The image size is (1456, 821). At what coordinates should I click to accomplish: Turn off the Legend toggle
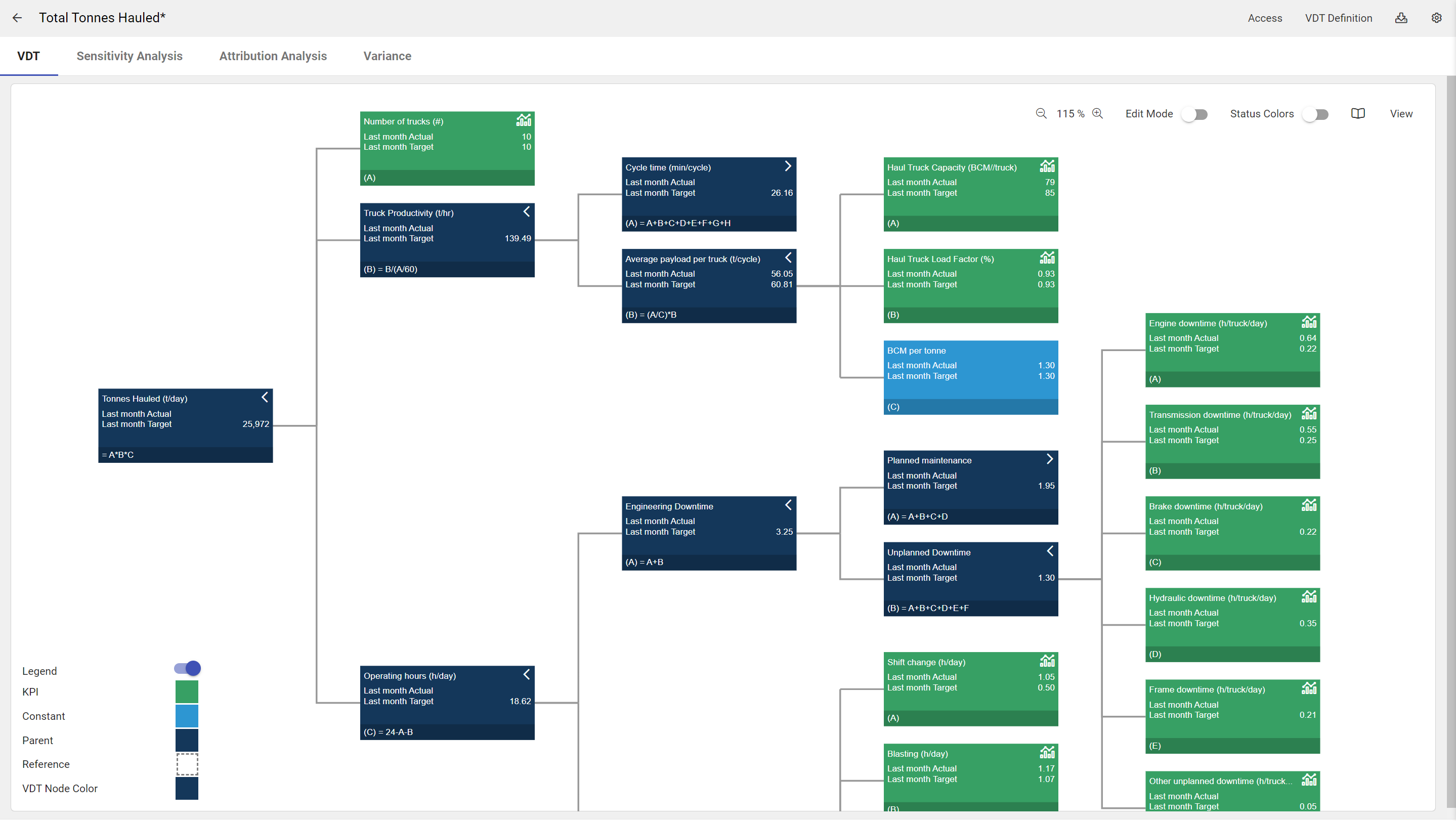(187, 668)
